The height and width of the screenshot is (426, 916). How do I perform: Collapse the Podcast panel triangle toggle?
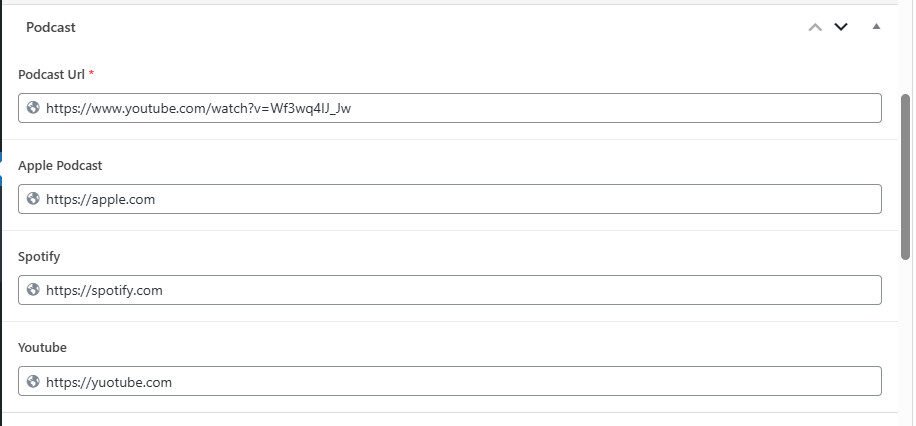coord(876,26)
